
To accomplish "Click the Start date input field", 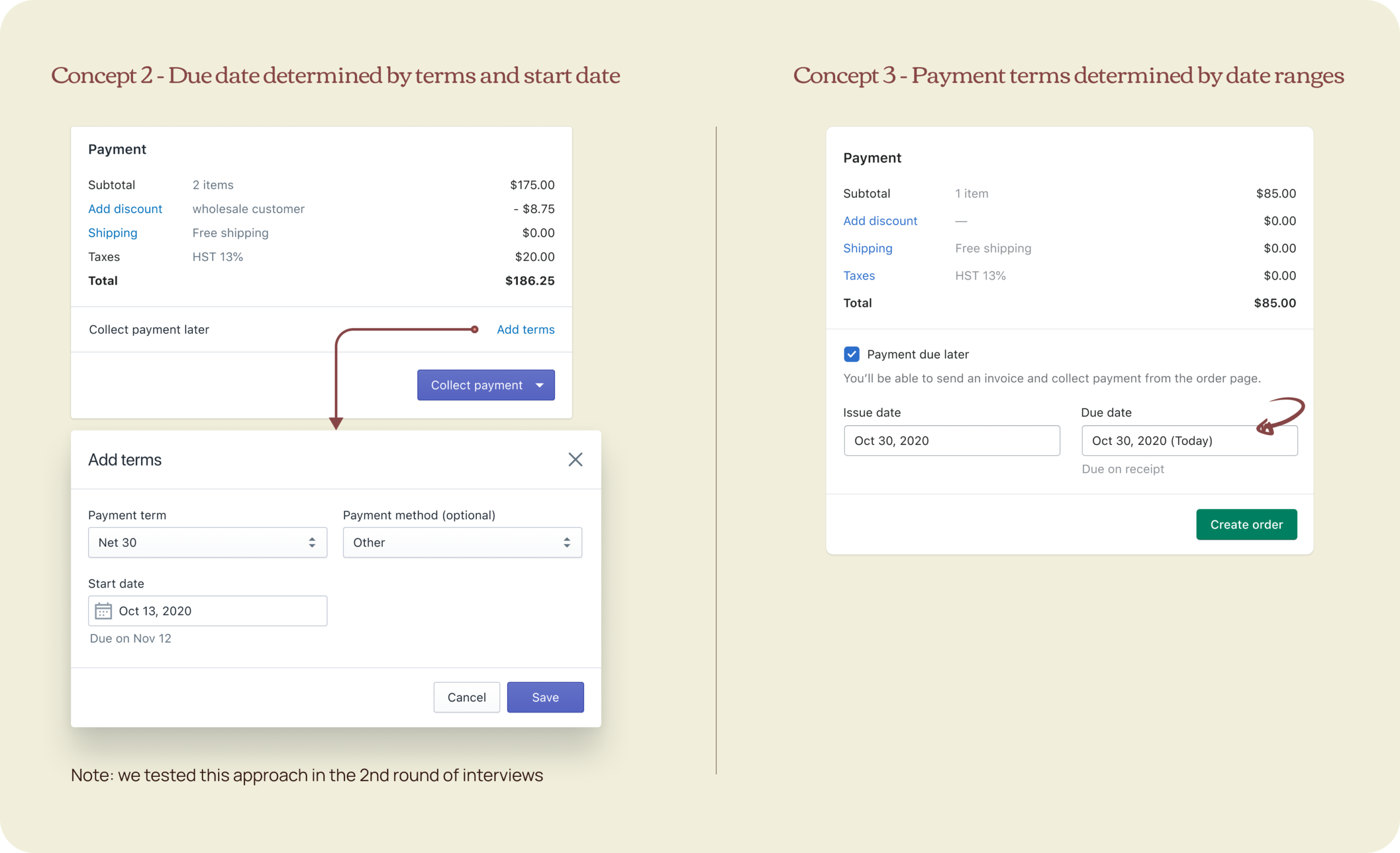I will [219, 611].
